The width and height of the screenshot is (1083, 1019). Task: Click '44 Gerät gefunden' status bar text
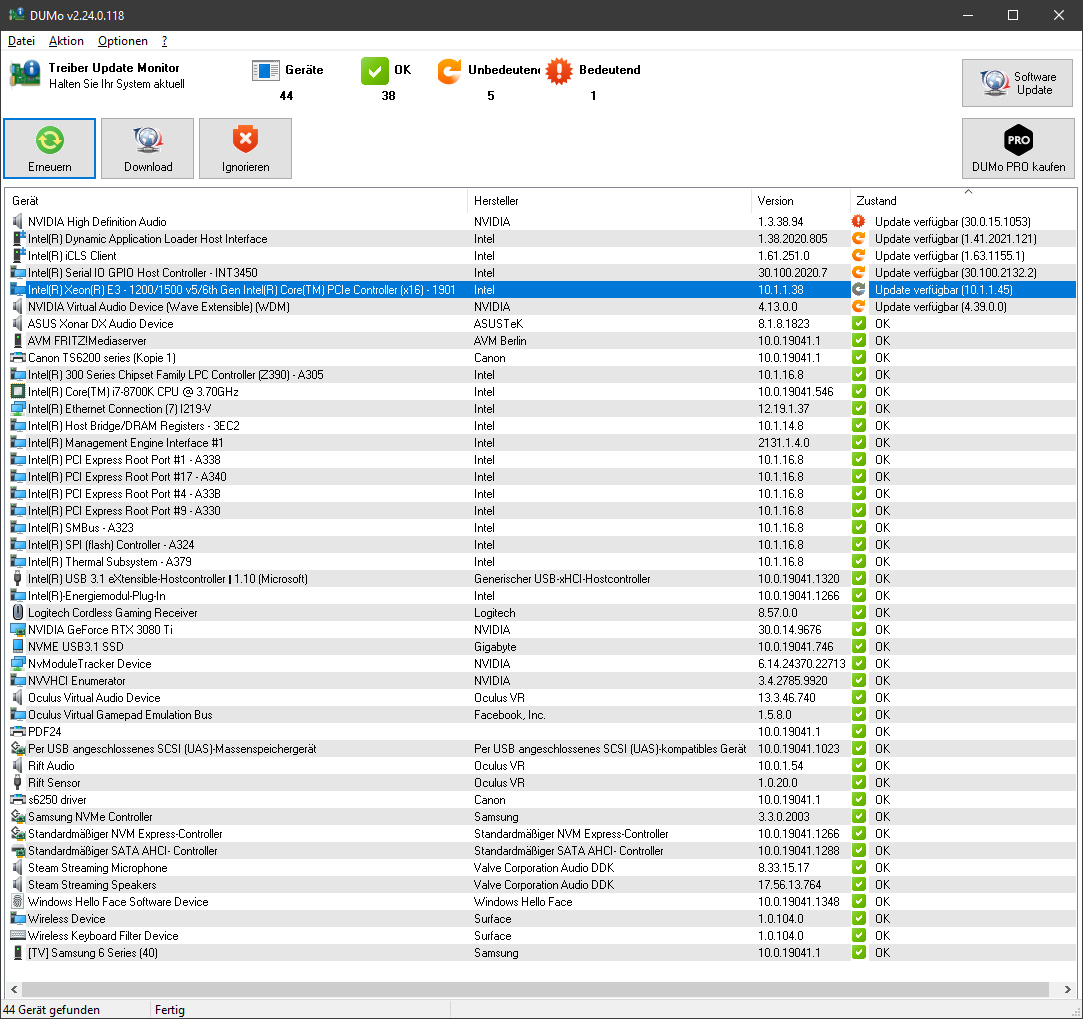tap(52, 1009)
